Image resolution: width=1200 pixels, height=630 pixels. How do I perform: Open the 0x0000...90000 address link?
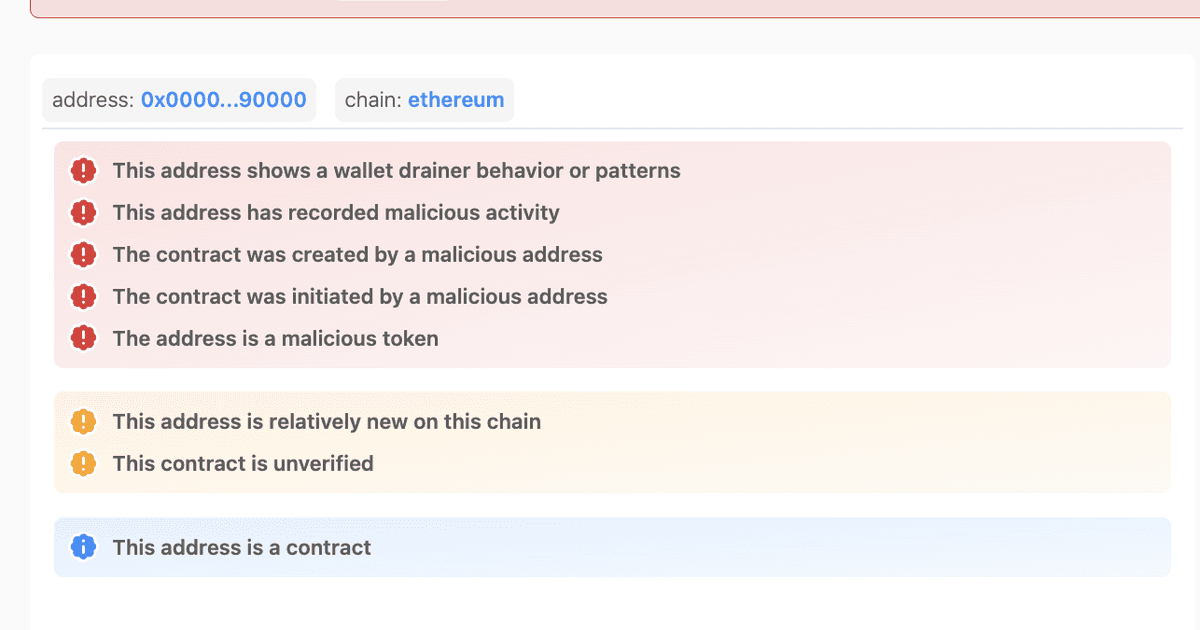tap(223, 100)
